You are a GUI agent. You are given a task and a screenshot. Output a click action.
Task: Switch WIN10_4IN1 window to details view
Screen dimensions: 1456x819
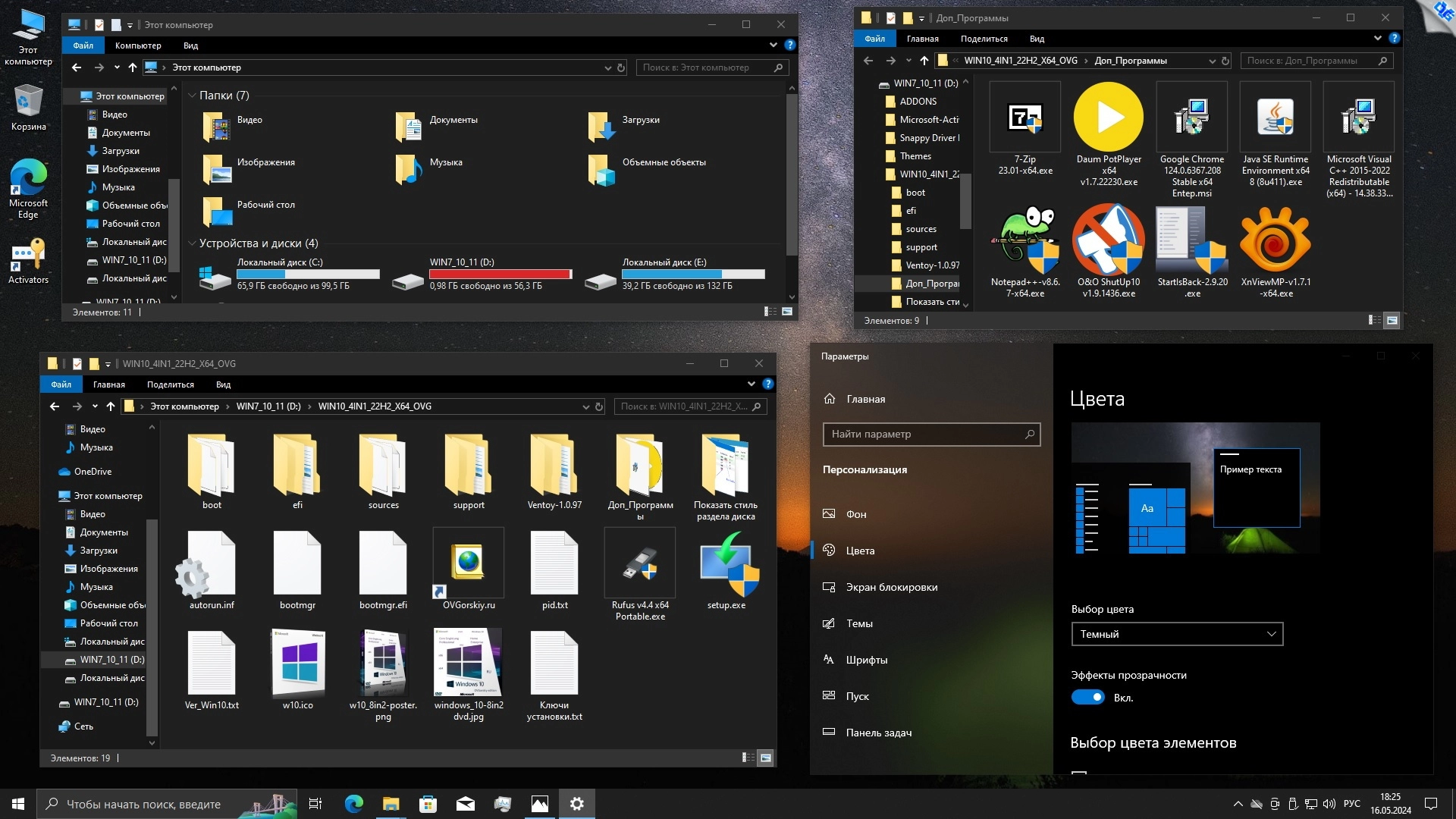coord(748,758)
